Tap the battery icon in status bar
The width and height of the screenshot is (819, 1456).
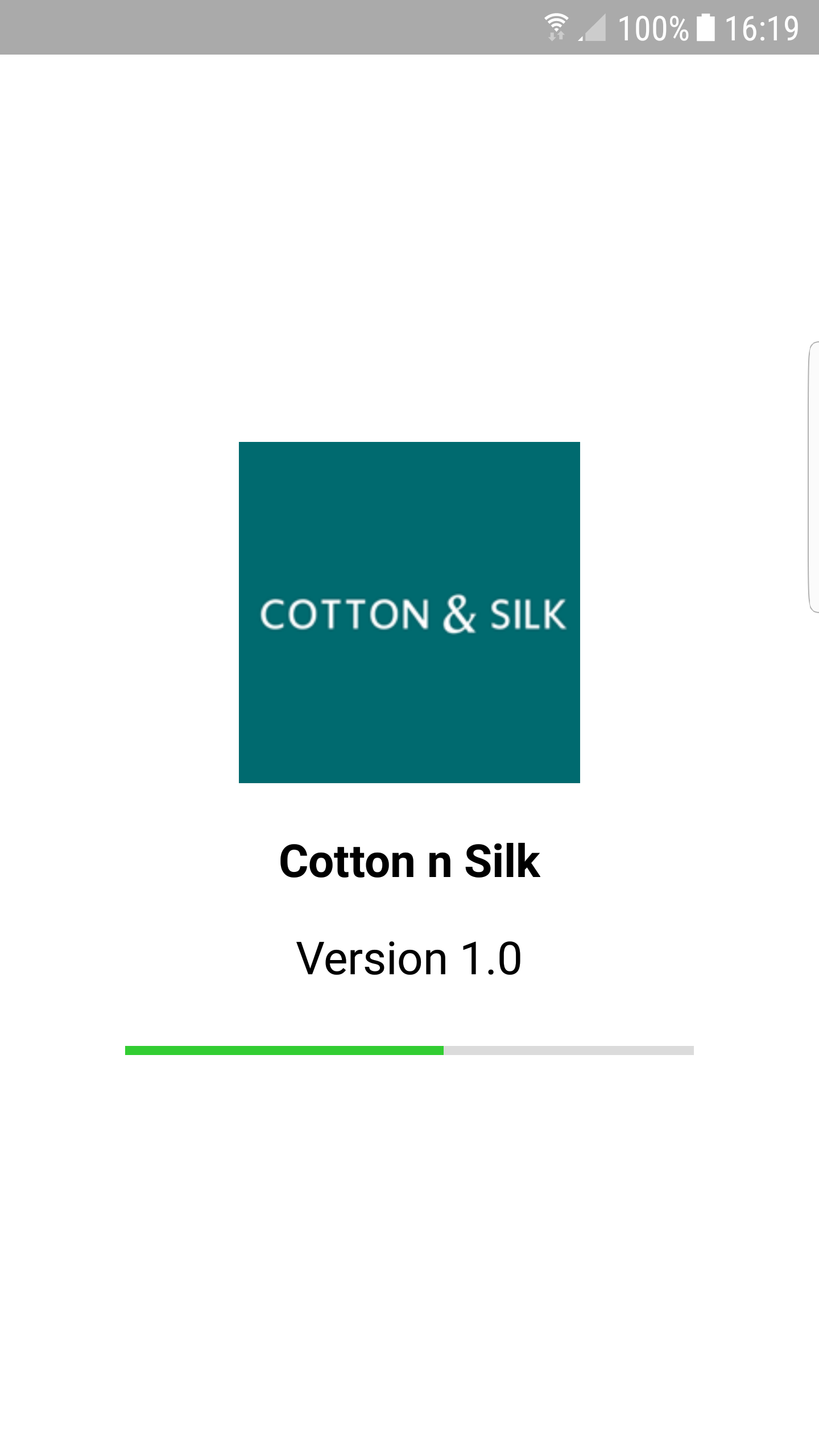706,27
